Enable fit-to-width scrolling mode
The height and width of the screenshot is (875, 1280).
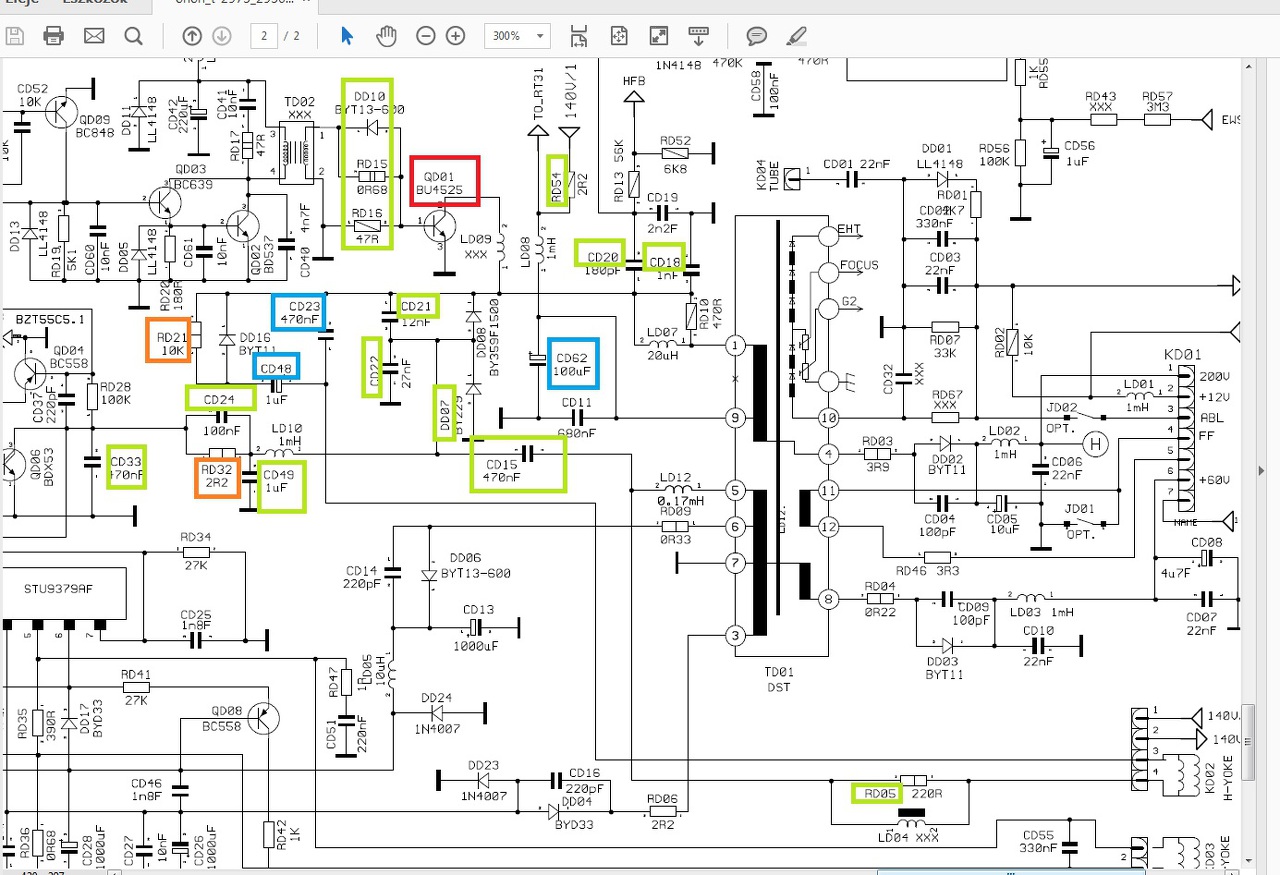579,36
